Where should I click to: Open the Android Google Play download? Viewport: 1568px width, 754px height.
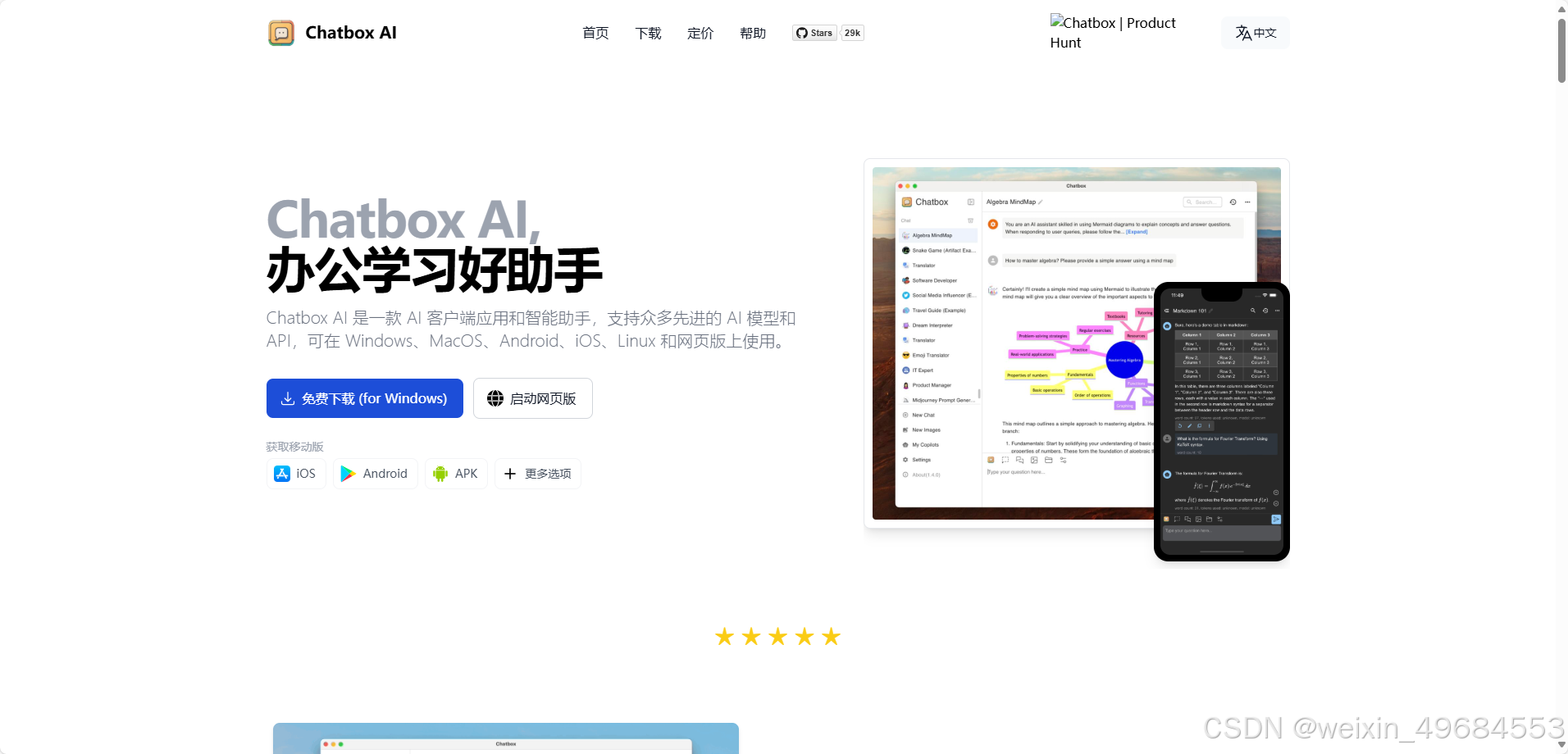coord(375,474)
